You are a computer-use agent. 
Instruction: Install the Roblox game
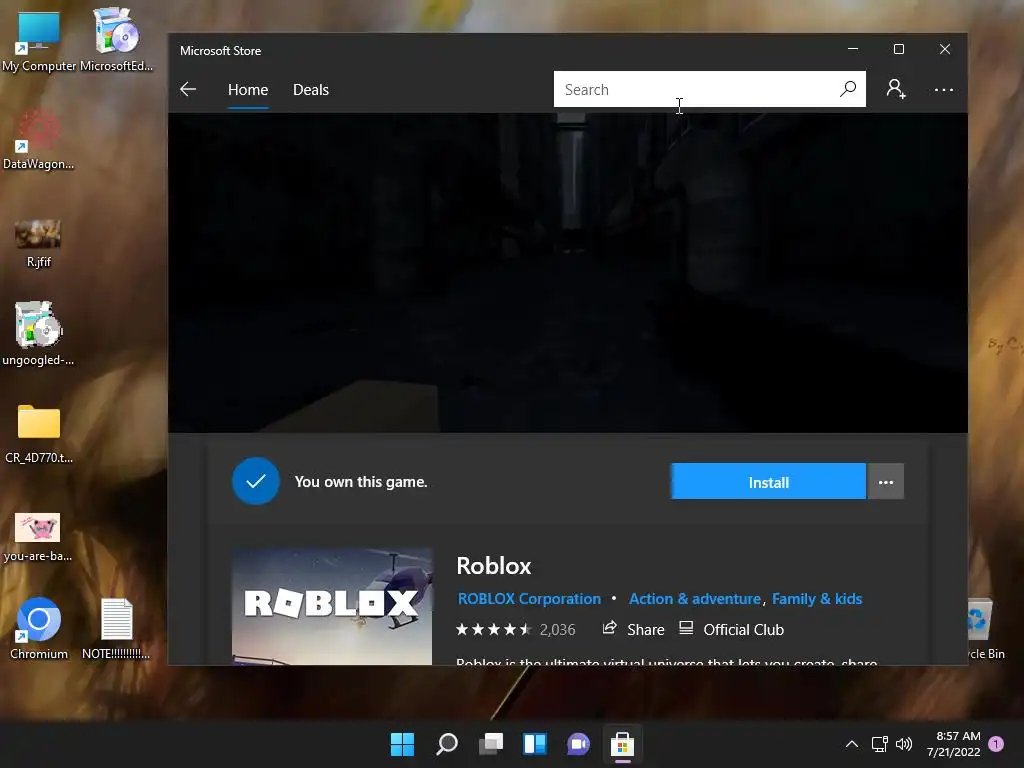[x=768, y=482]
